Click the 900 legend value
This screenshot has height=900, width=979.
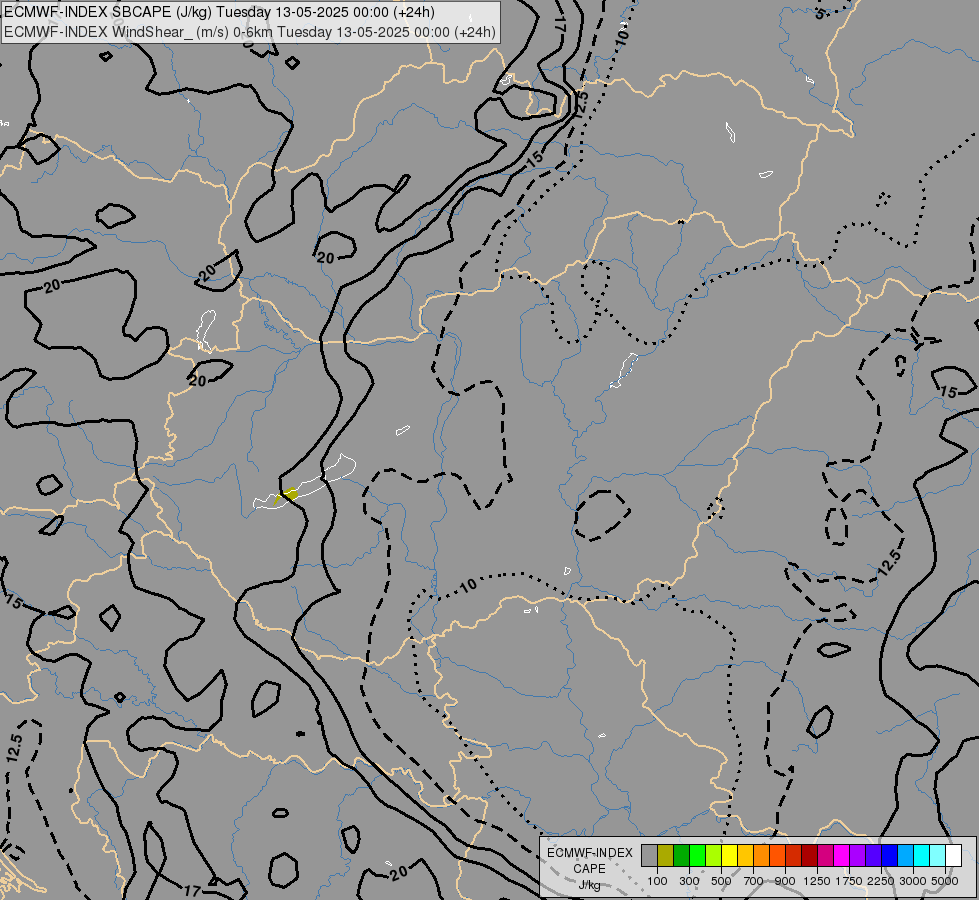coord(785,881)
